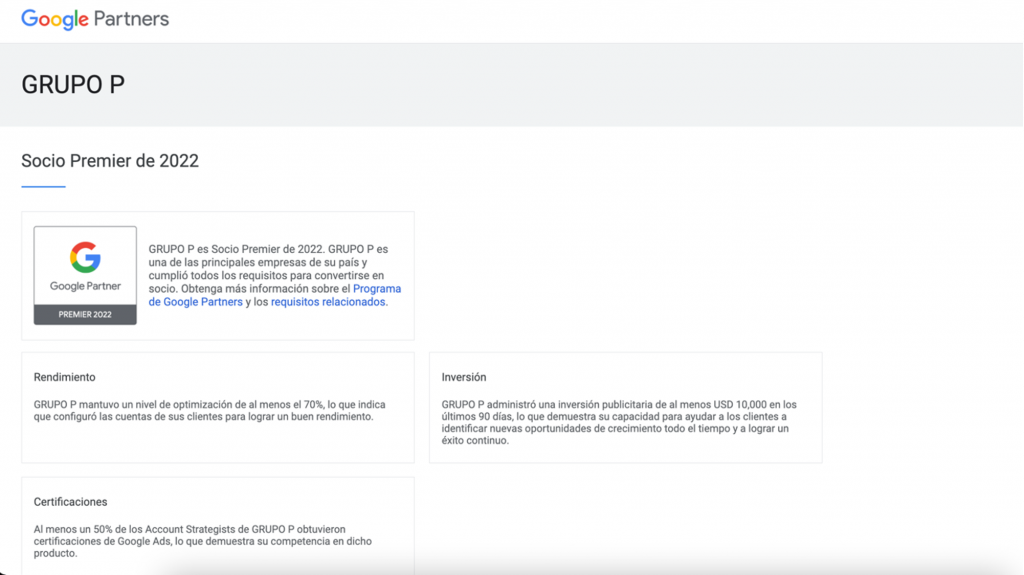
Task: Click the text about 70% optimization level
Action: [210, 410]
